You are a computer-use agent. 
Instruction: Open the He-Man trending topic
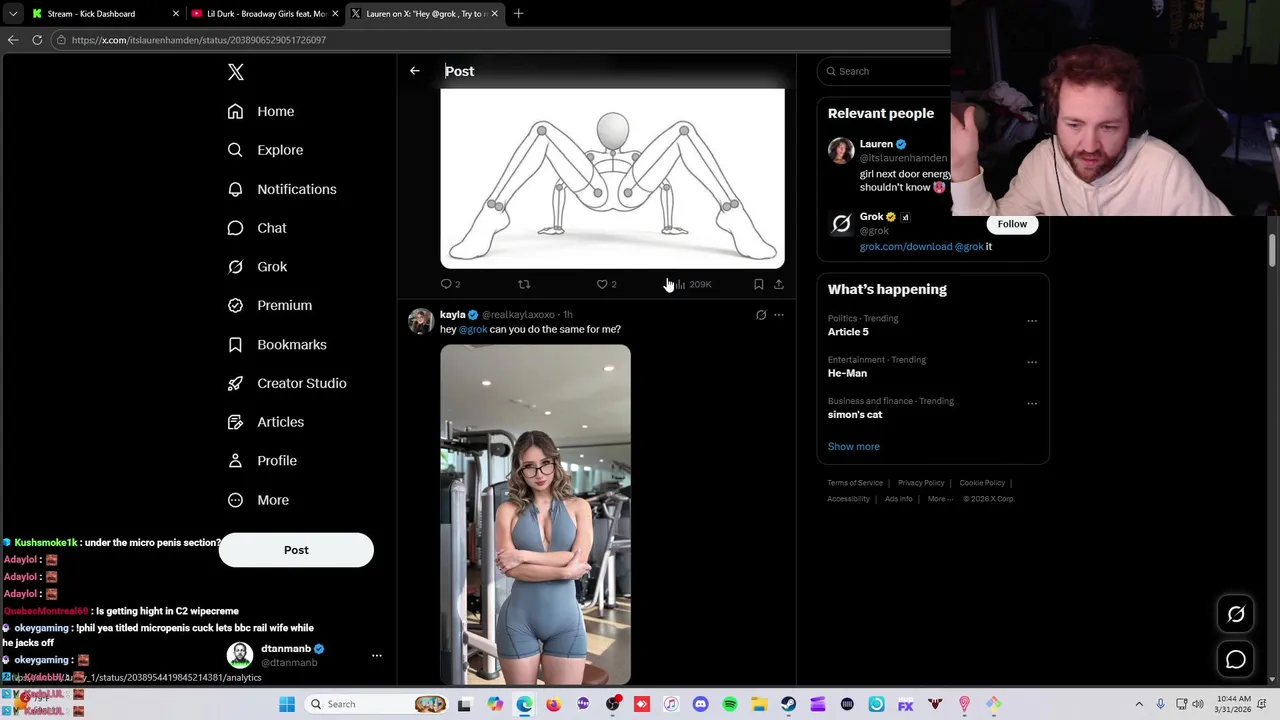click(847, 373)
